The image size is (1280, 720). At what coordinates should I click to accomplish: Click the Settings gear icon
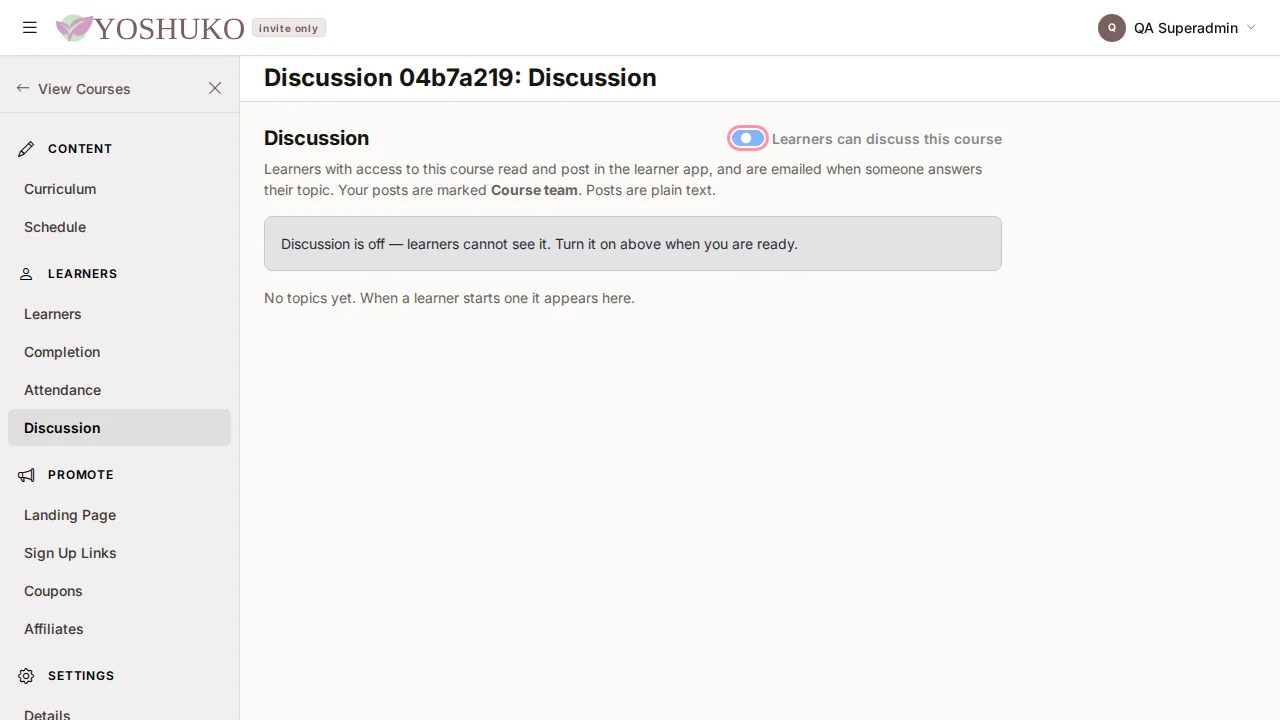point(26,676)
